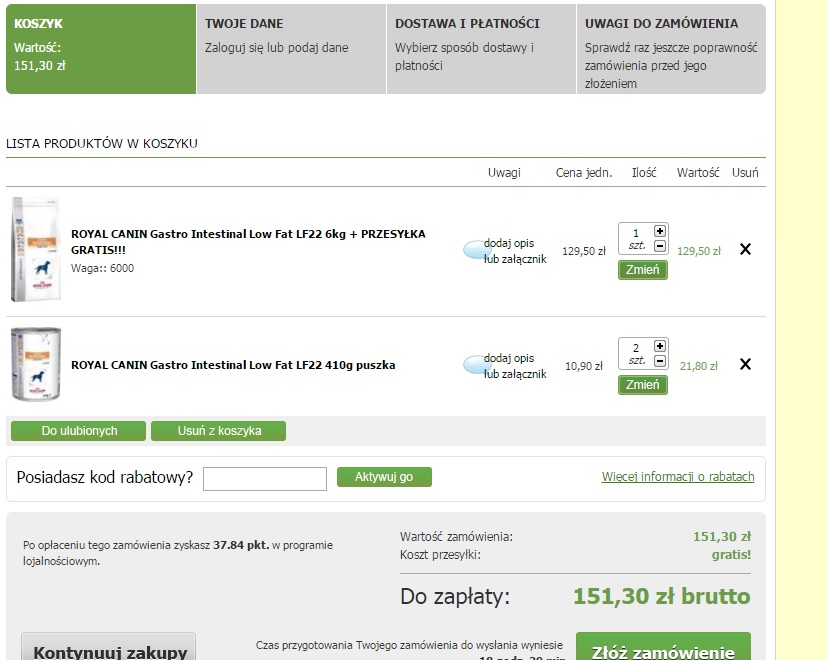The image size is (828, 660).
Task: Focus the discount code input field
Action: tap(265, 479)
